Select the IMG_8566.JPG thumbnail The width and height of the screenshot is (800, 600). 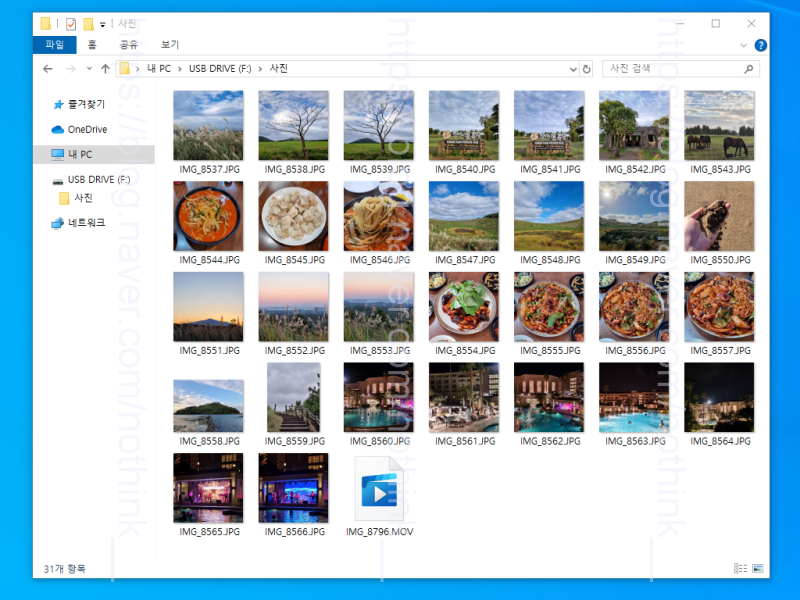pyautogui.click(x=293, y=488)
